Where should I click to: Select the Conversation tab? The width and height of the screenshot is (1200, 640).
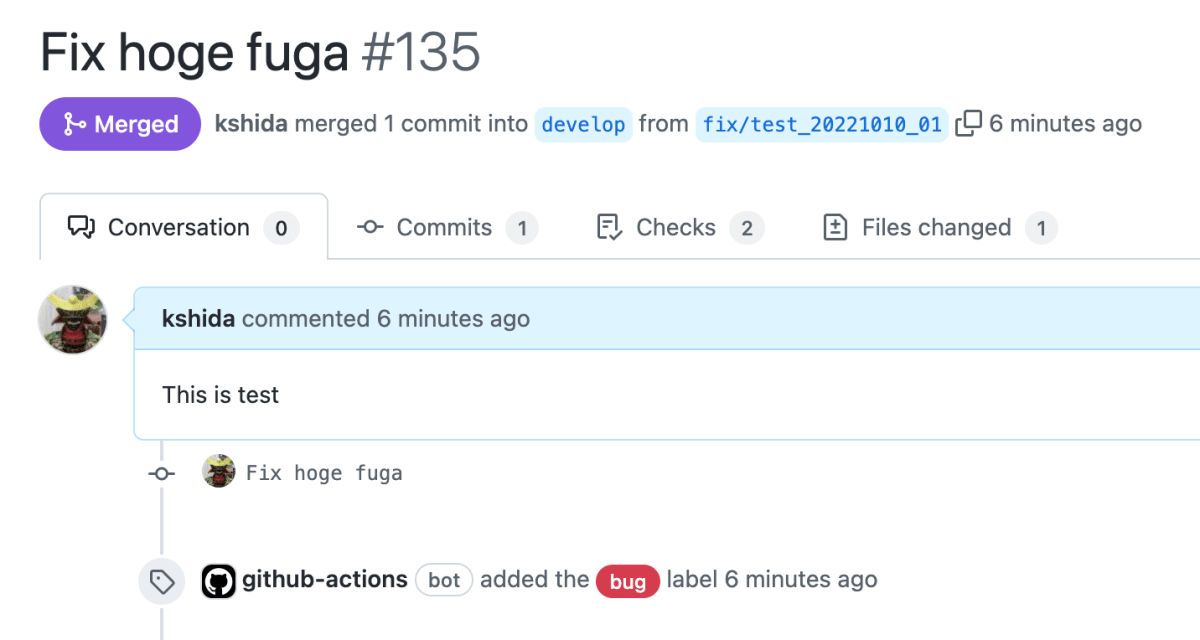(x=184, y=227)
